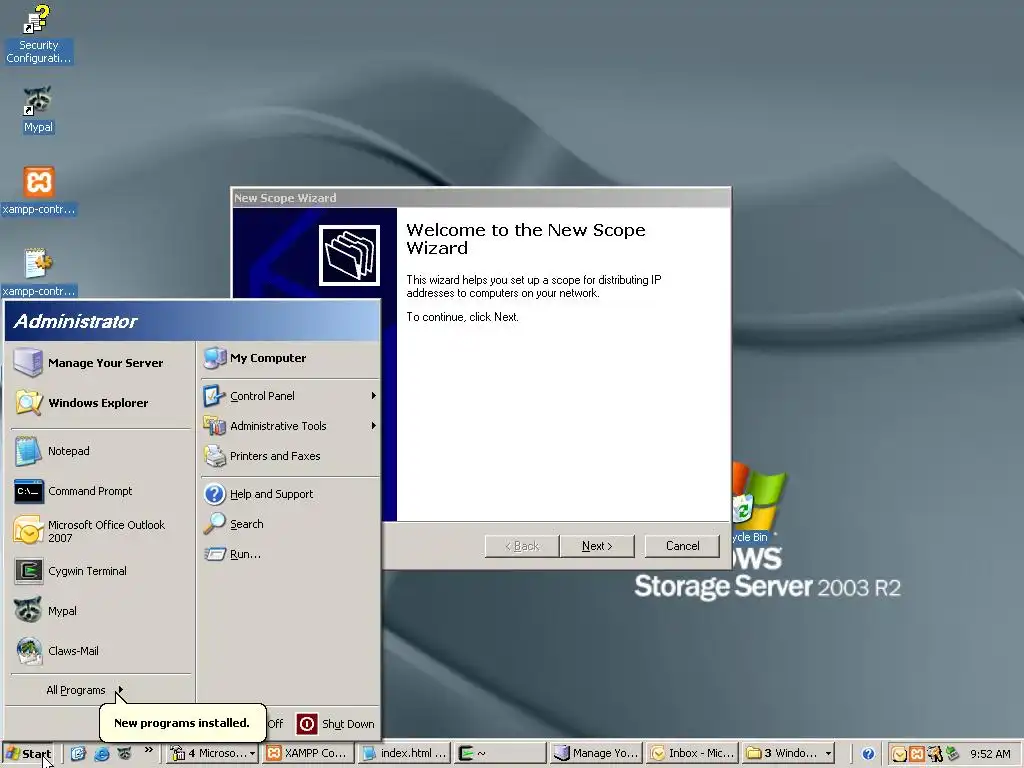Switch to XAMPP Control taskbar button

pyautogui.click(x=308, y=753)
